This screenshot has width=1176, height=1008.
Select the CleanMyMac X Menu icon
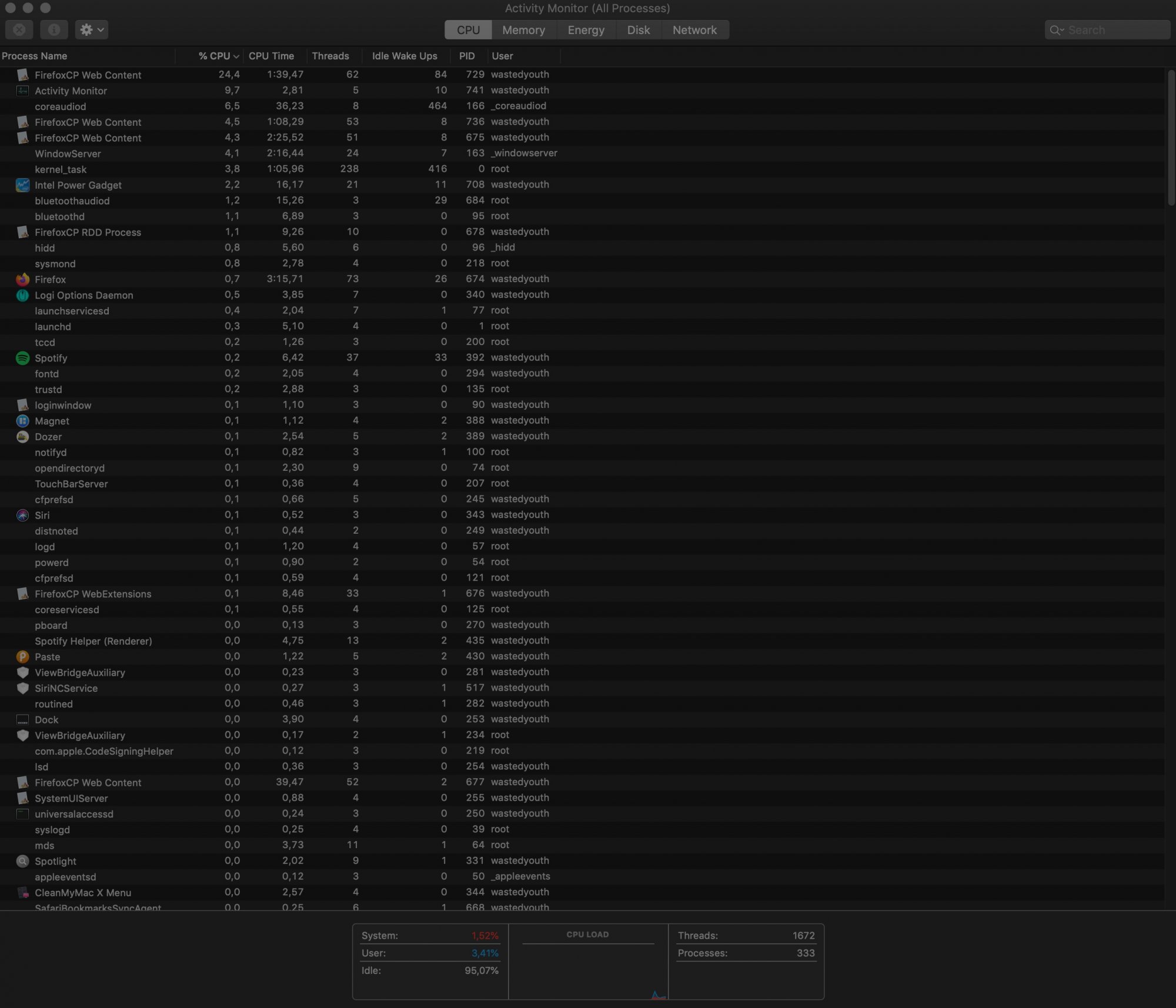click(22, 892)
